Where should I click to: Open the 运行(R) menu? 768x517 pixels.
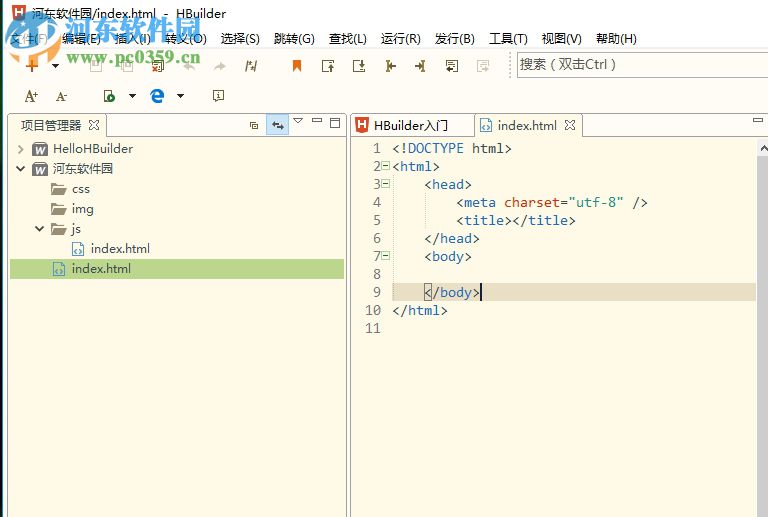click(400, 39)
